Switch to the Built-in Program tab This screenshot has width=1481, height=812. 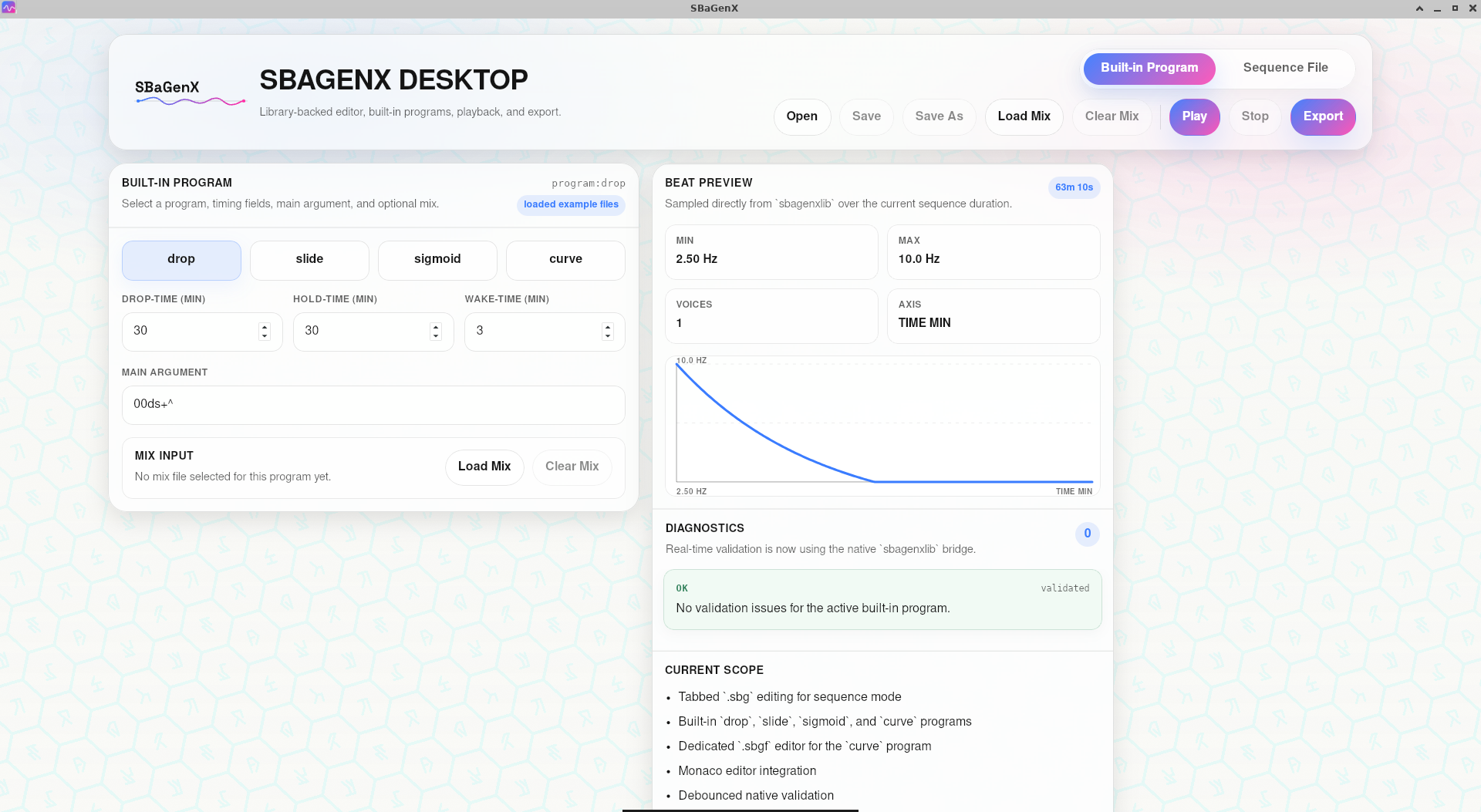[1149, 68]
